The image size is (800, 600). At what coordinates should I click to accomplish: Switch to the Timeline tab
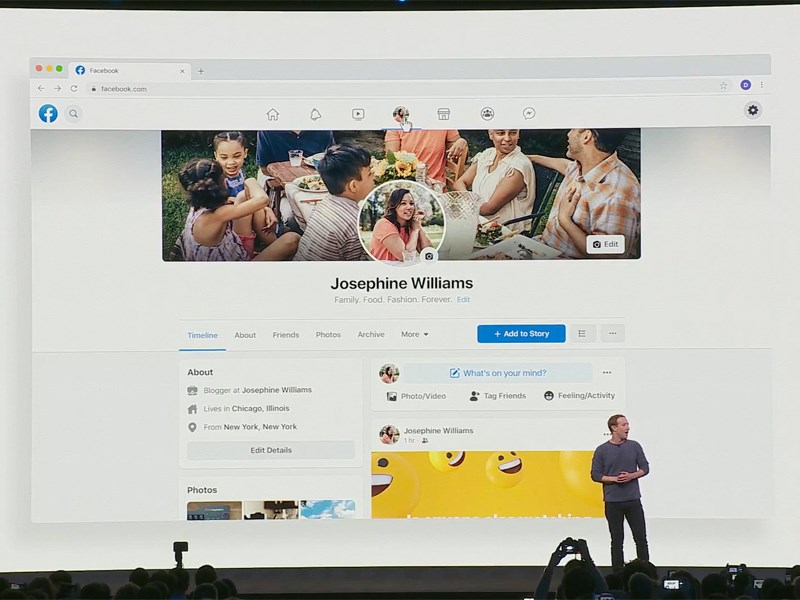click(203, 335)
